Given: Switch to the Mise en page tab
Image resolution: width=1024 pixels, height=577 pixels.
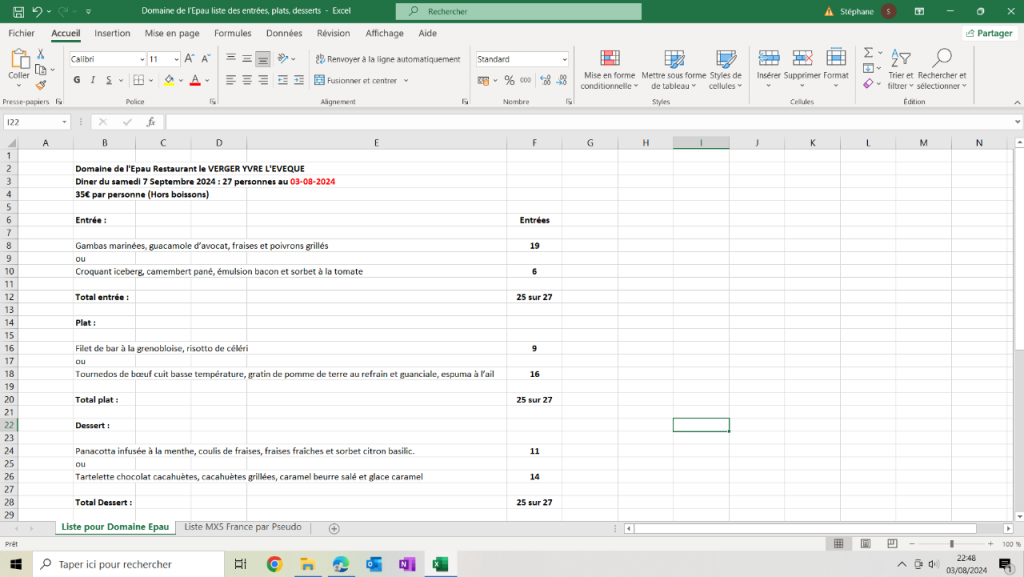Looking at the screenshot, I should click(x=172, y=33).
